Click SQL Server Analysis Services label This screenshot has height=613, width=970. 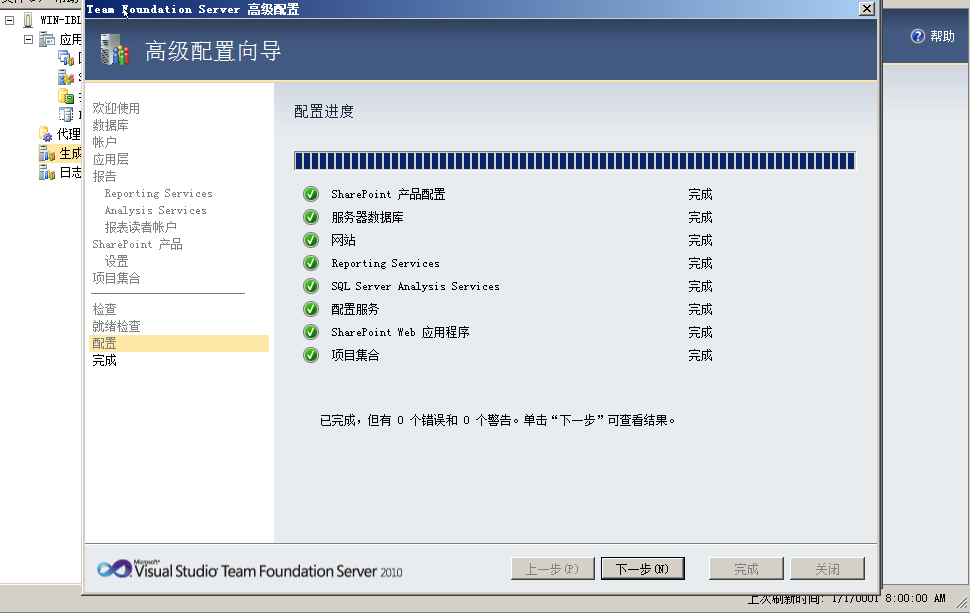[x=415, y=286]
